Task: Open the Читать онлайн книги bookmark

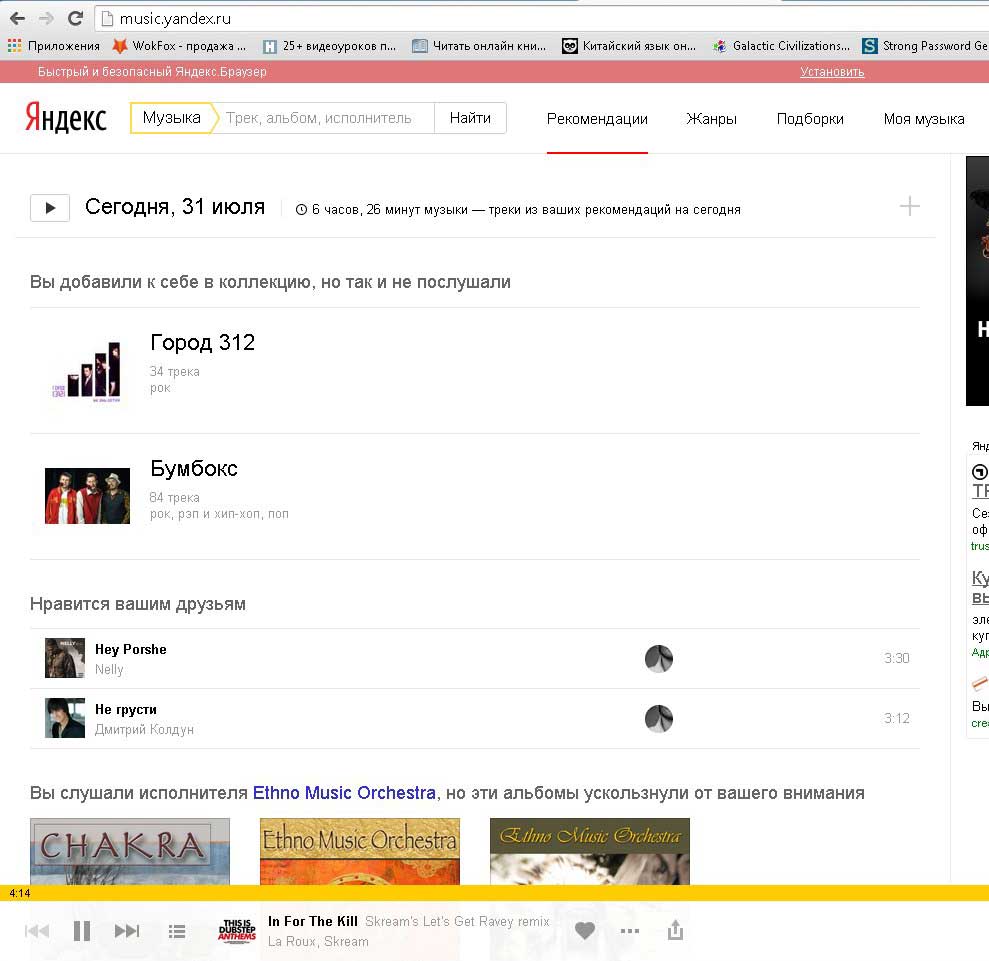Action: click(x=479, y=45)
